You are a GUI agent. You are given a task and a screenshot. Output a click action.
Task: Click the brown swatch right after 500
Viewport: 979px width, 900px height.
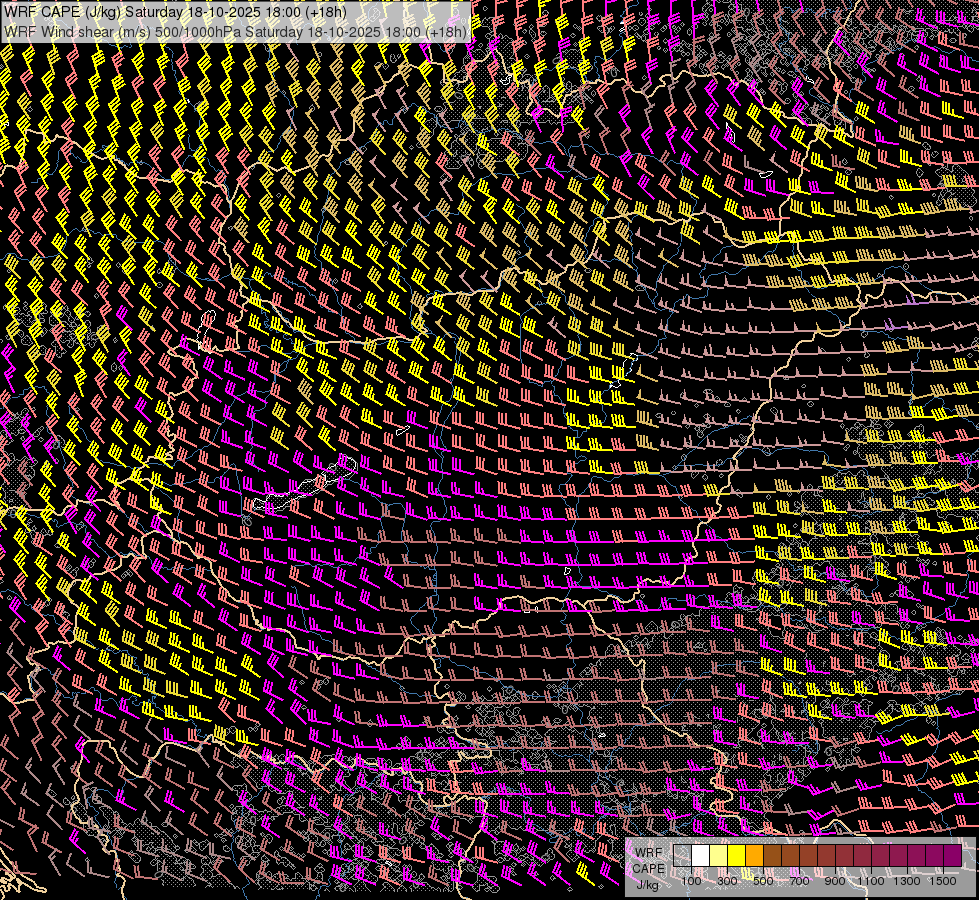tap(772, 855)
